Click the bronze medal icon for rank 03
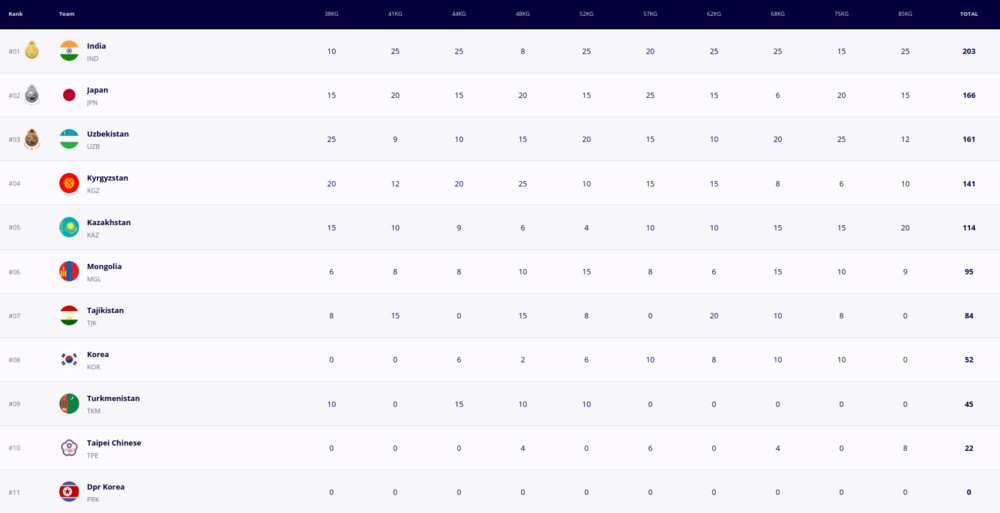1000x513 pixels. pos(31,138)
